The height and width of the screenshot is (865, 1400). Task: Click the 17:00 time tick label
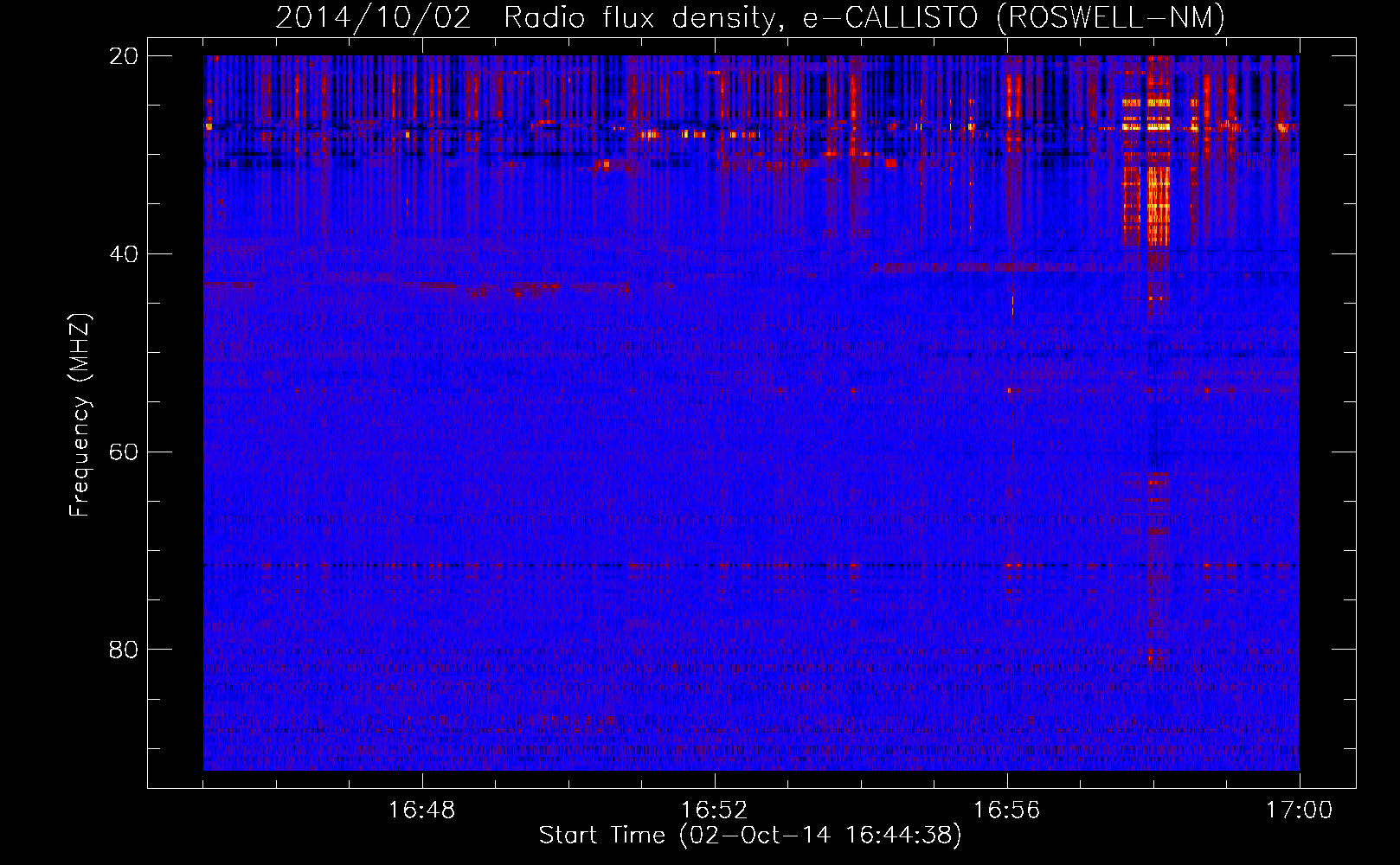click(x=1299, y=811)
